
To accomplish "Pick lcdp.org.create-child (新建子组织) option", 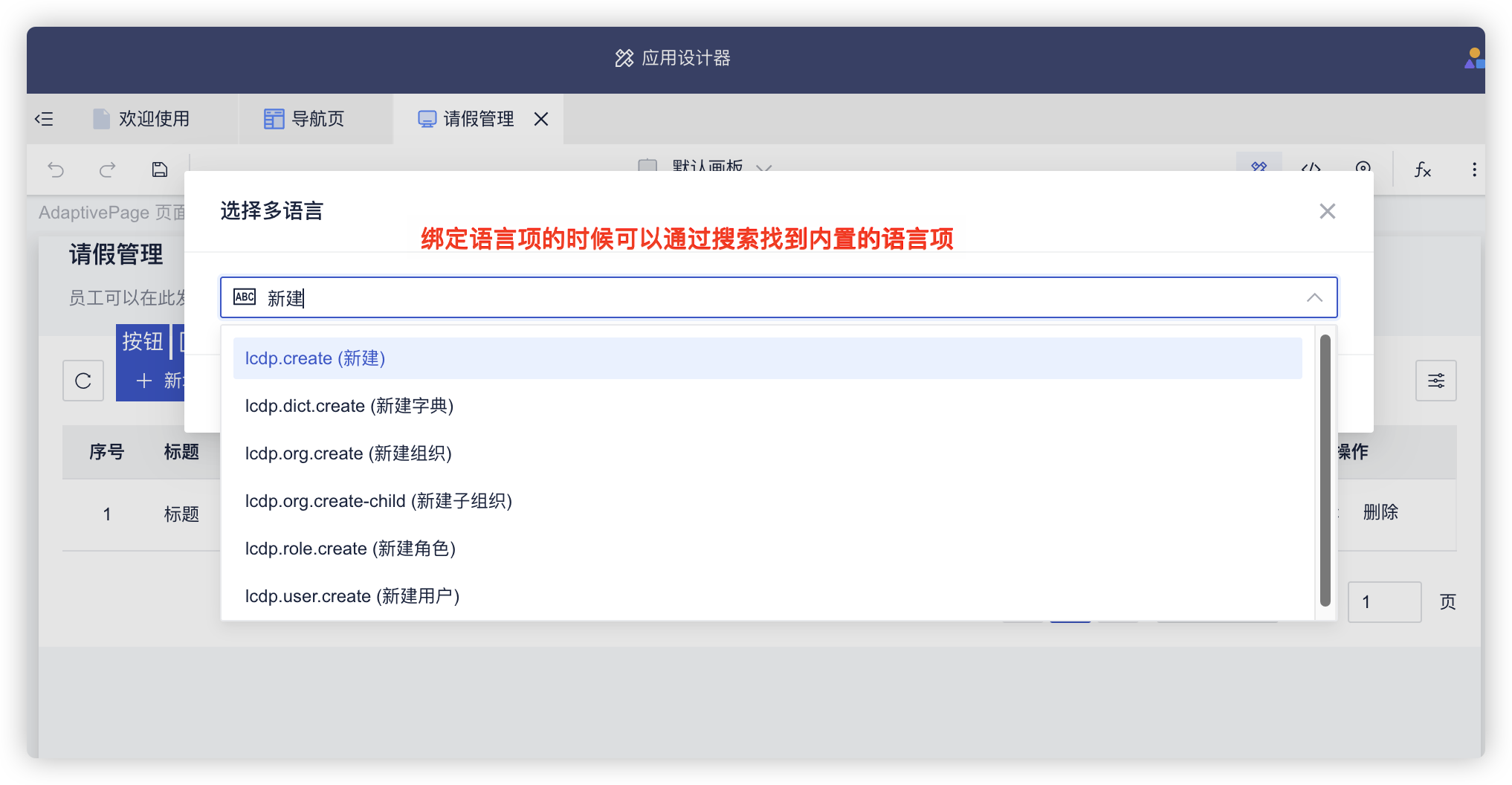I will click(x=378, y=501).
